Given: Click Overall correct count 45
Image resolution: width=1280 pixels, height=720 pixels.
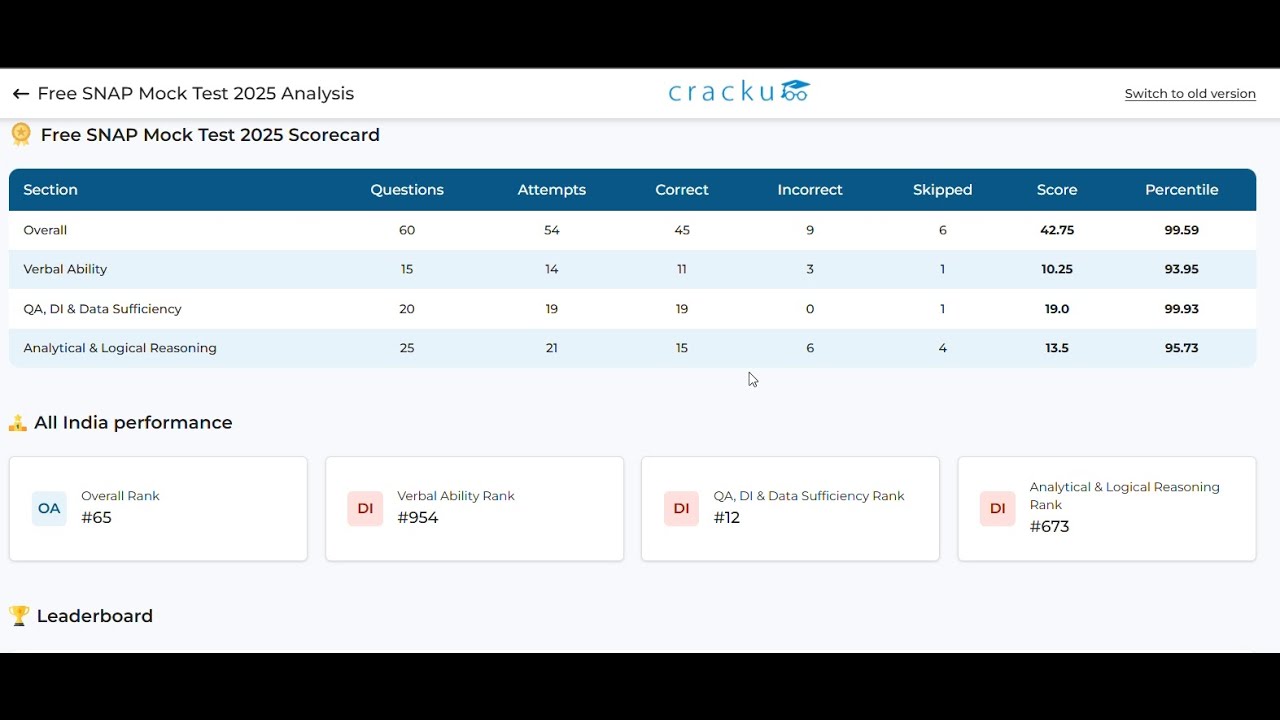Looking at the screenshot, I should 682,230.
